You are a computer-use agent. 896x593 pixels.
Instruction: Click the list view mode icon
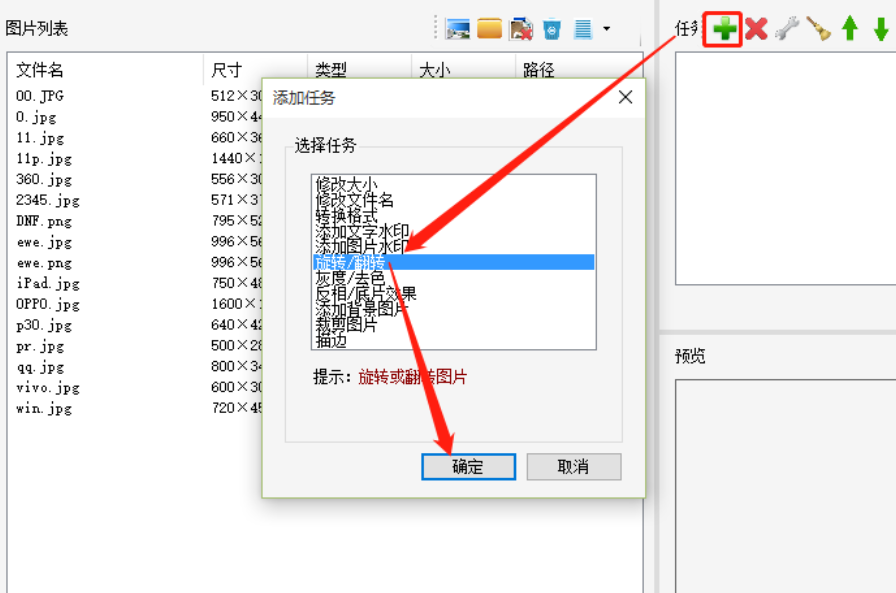point(583,29)
